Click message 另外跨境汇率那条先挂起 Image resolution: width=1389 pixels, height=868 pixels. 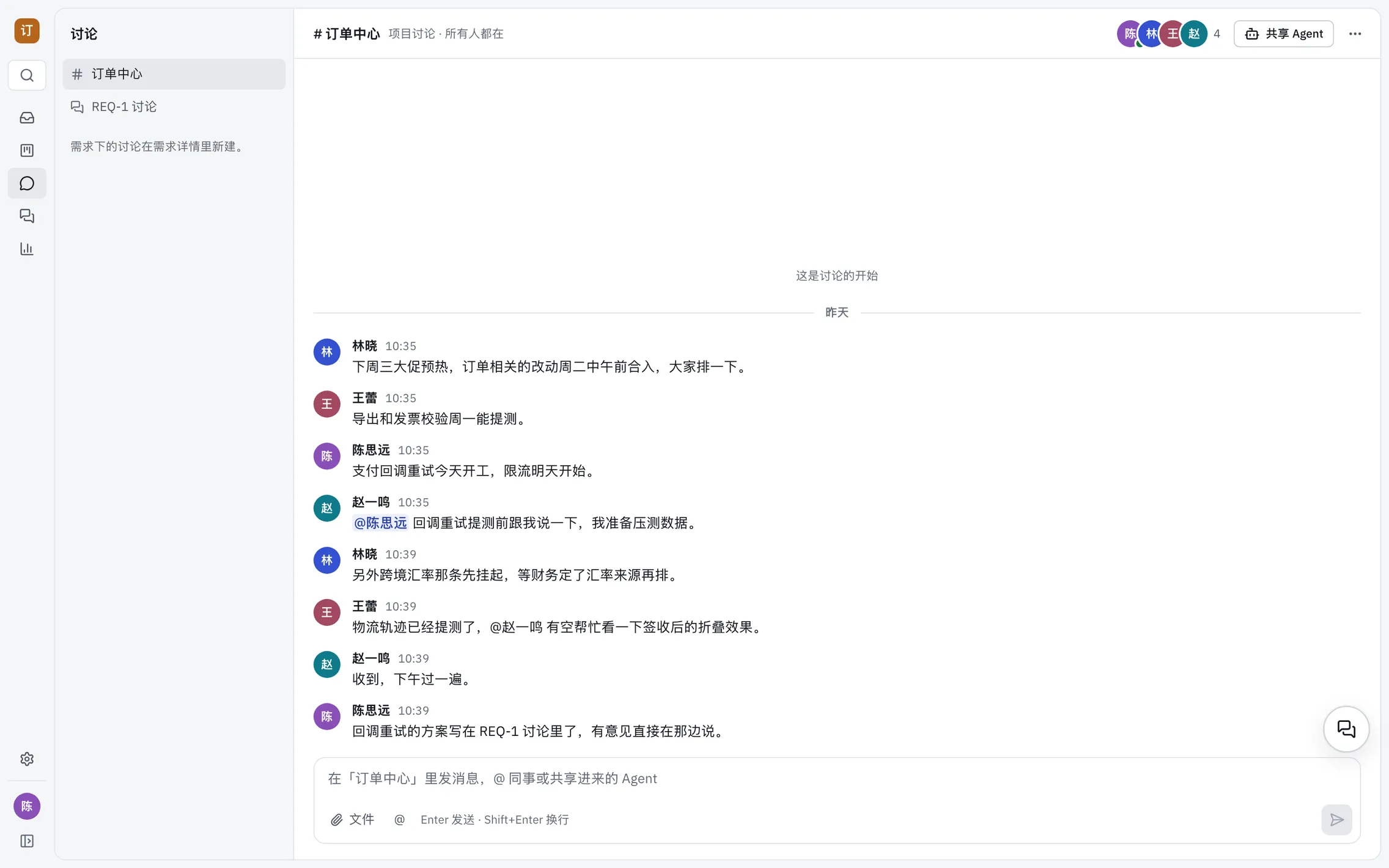tap(517, 575)
